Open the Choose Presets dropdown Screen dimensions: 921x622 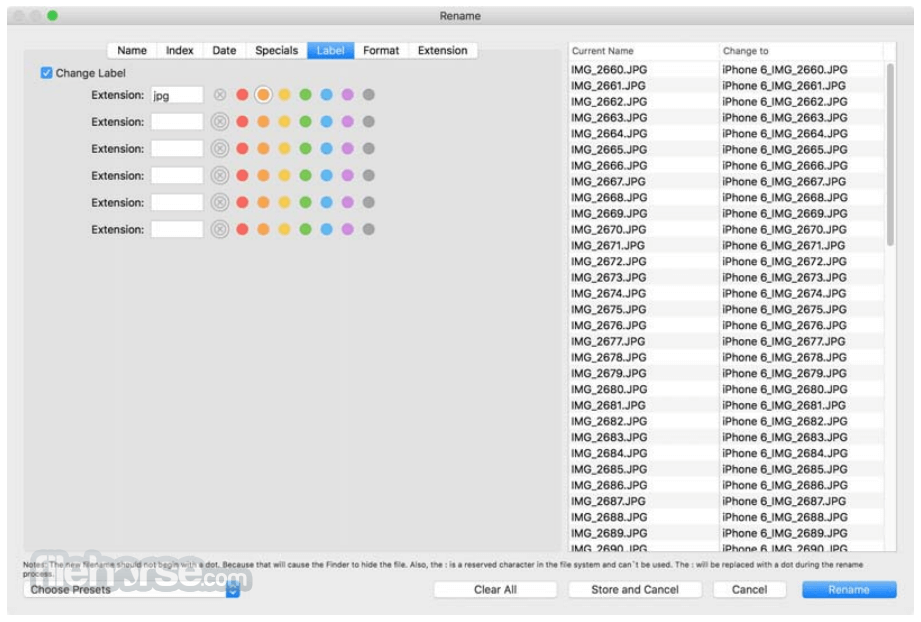pos(132,590)
